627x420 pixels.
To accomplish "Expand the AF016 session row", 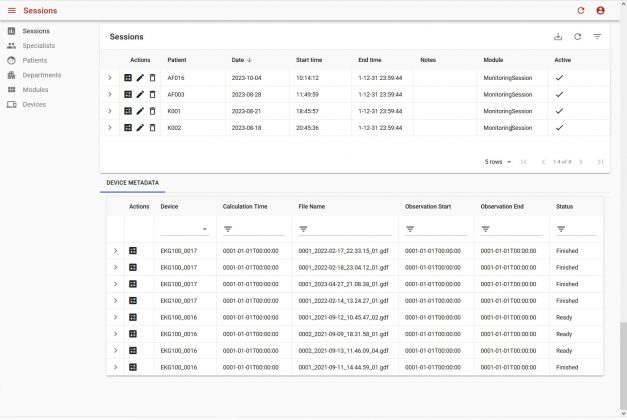I will pos(110,77).
